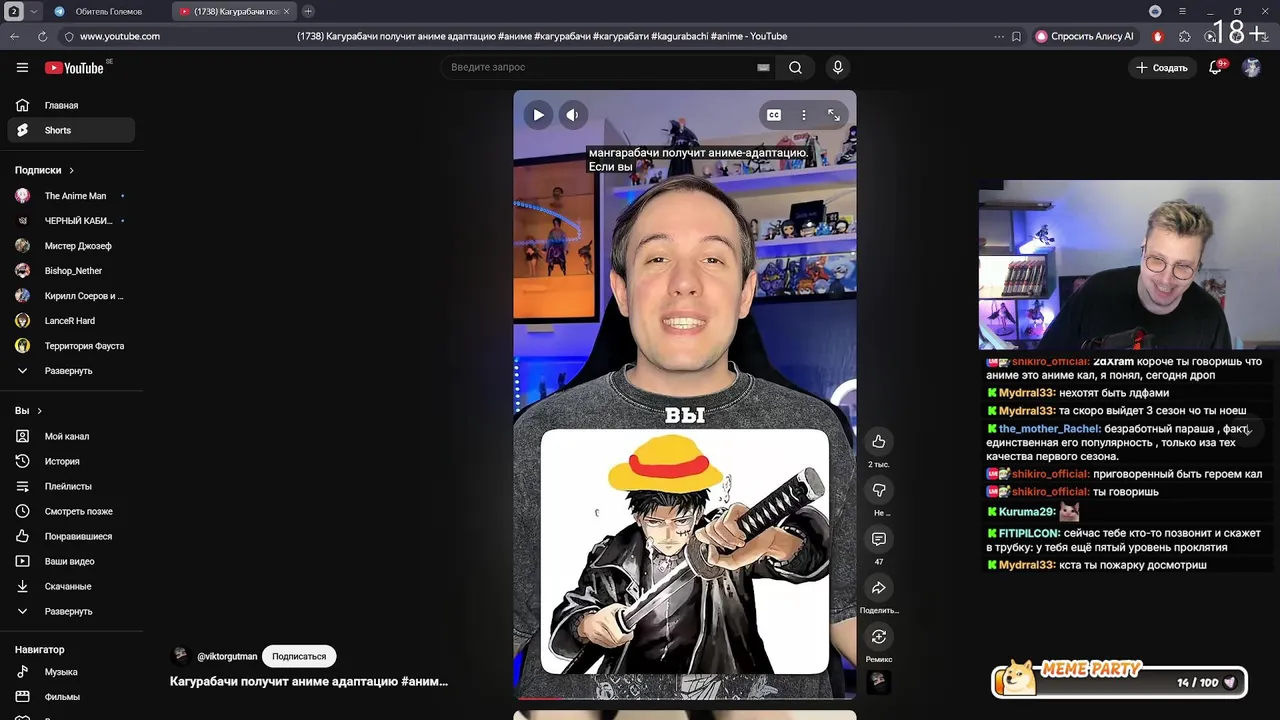Image resolution: width=1280 pixels, height=720 pixels.
Task: Open Мой канал
Action: point(70,436)
